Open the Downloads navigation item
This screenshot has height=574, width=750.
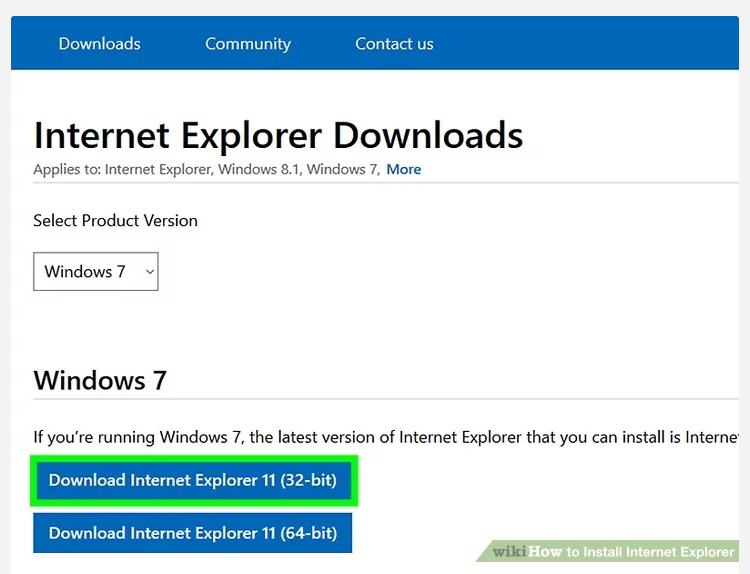point(99,44)
